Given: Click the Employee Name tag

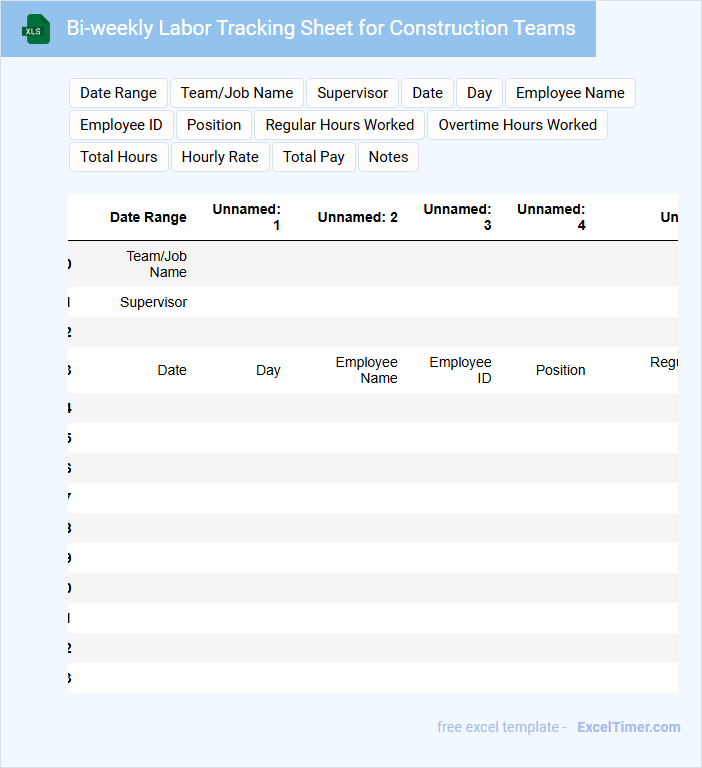Looking at the screenshot, I should click(570, 93).
